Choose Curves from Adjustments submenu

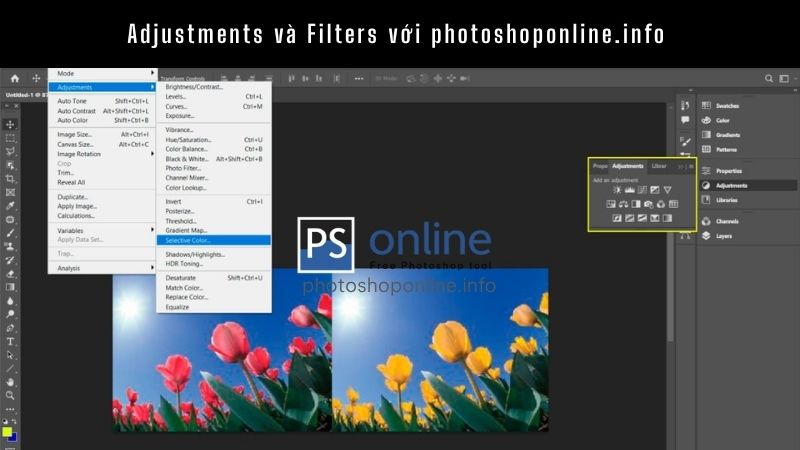point(214,107)
